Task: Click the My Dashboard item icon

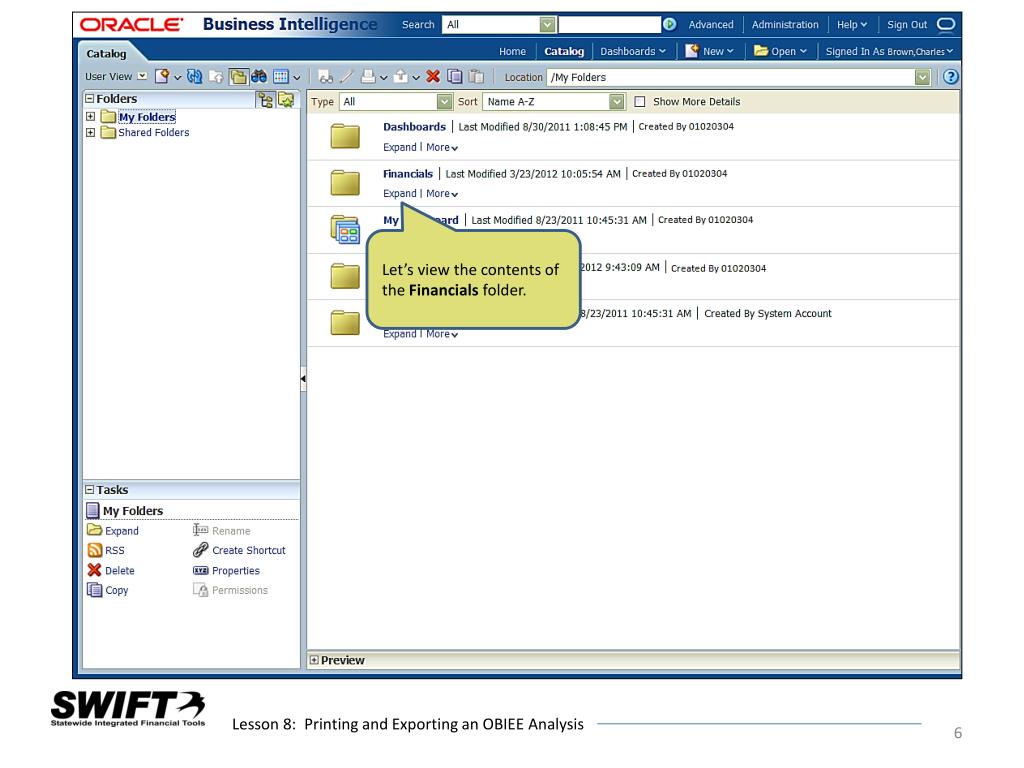Action: point(345,230)
